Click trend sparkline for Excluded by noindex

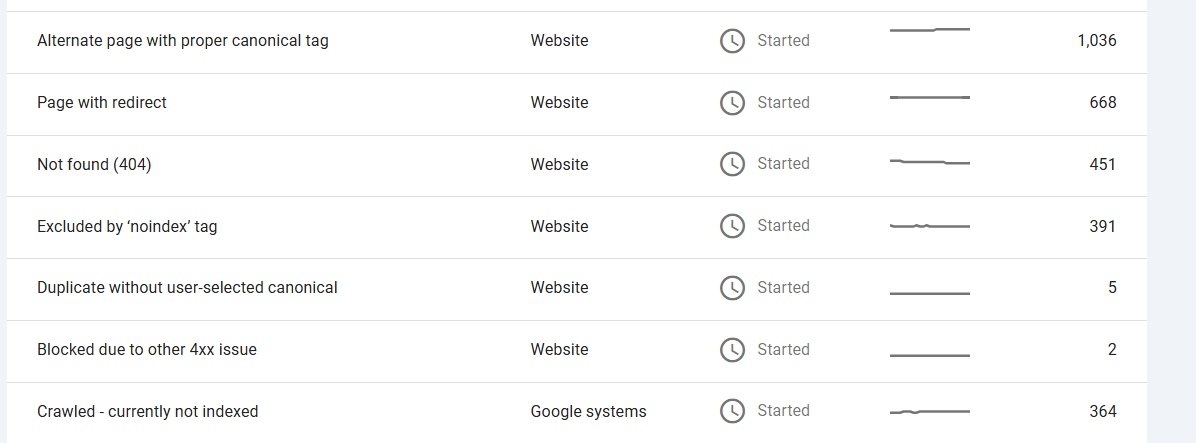[930, 226]
